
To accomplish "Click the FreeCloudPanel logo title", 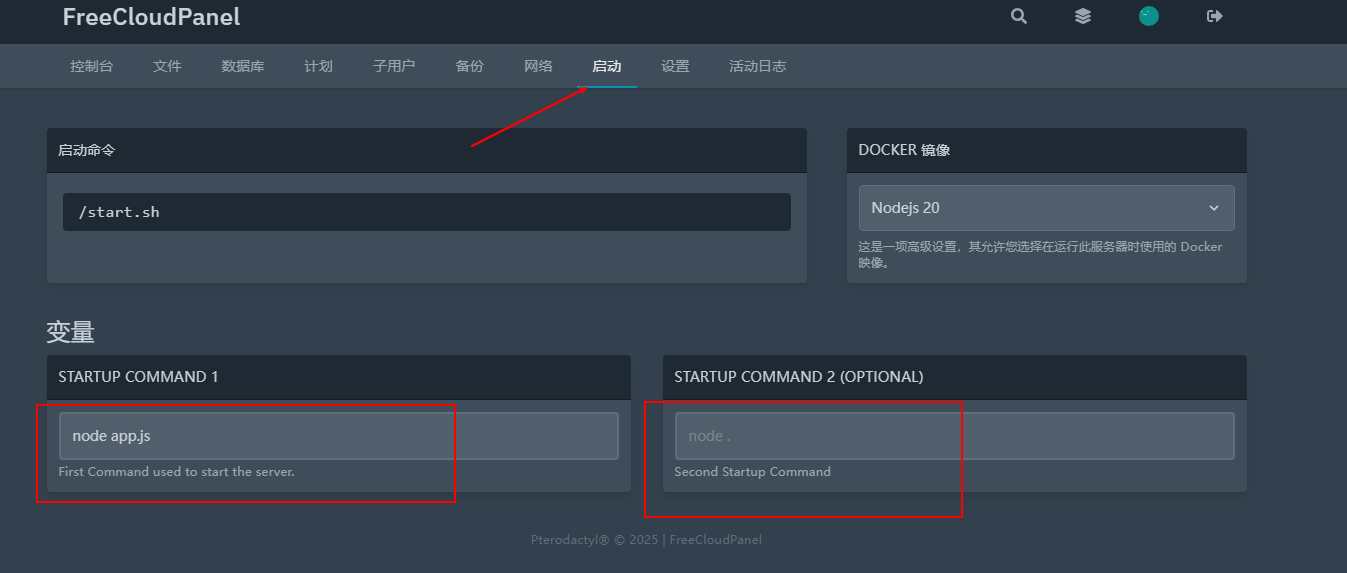I will tap(151, 17).
